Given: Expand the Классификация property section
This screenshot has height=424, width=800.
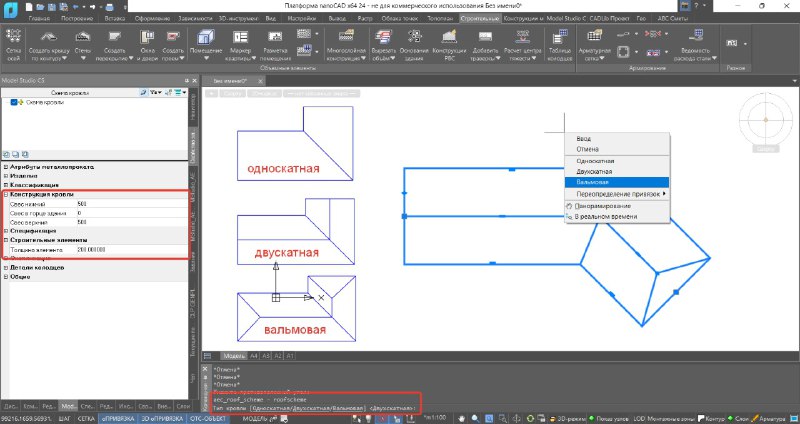Looking at the screenshot, I should (x=6, y=185).
